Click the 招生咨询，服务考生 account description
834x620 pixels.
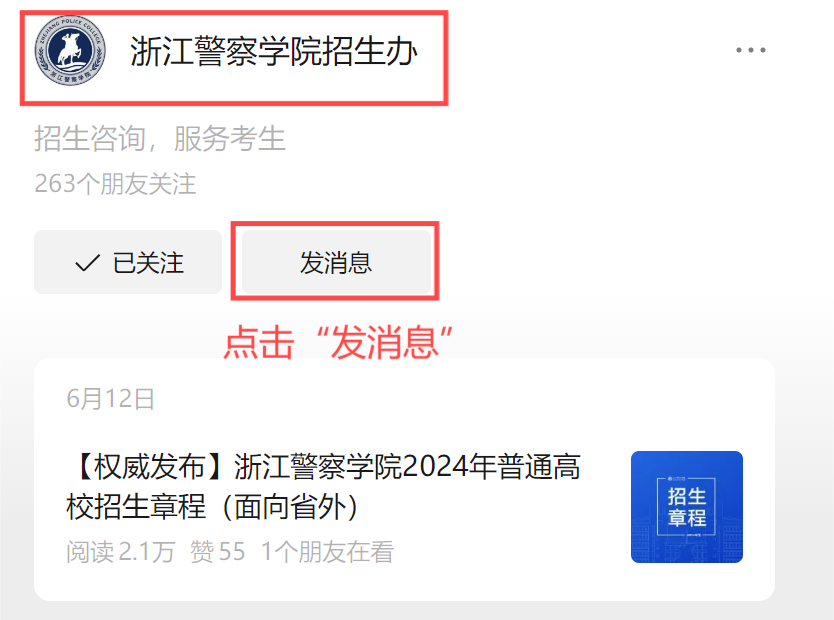160,139
